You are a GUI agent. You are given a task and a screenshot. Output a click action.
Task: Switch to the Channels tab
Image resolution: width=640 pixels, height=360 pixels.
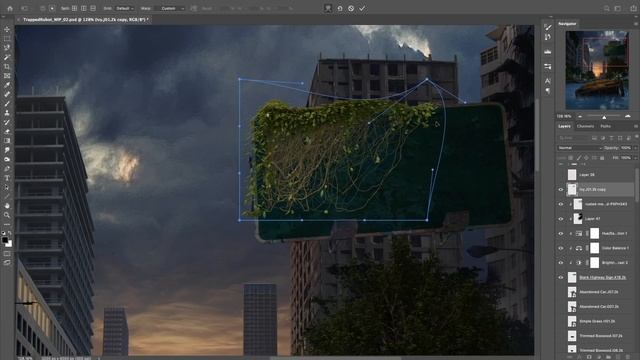[585, 127]
